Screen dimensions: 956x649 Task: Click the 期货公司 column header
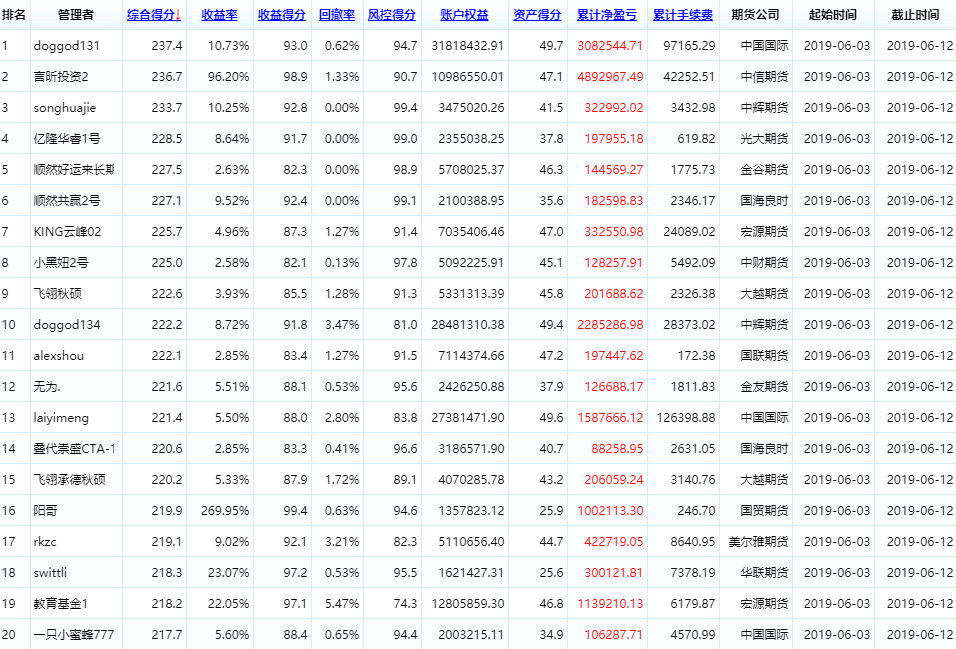point(755,15)
